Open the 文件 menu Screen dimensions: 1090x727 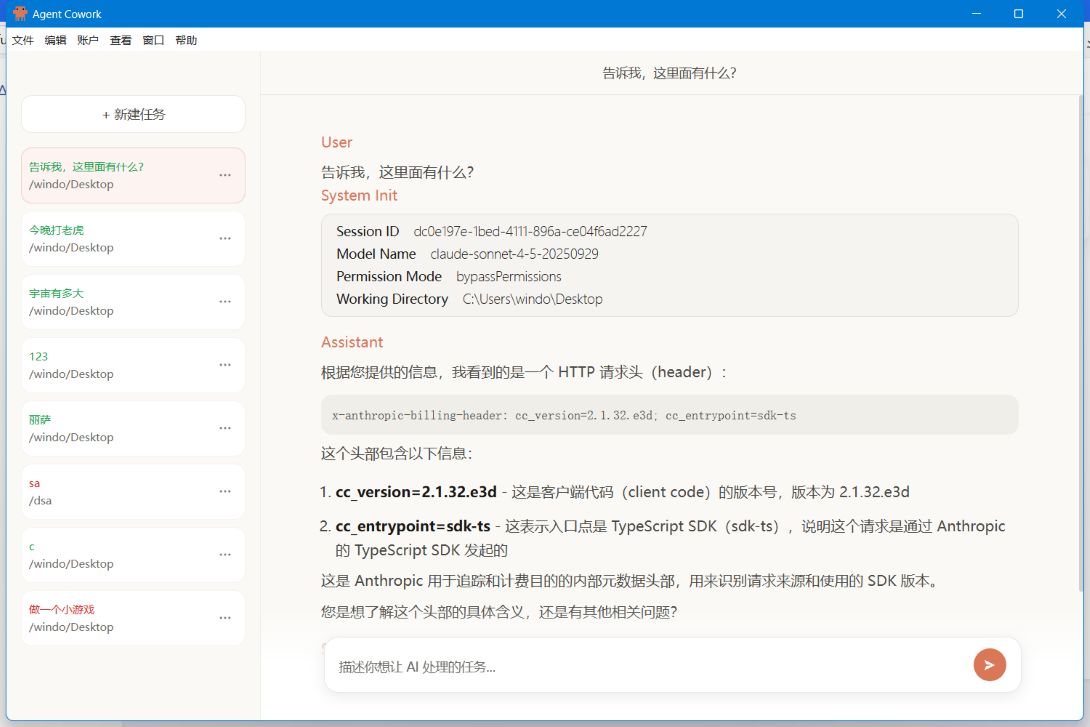[22, 40]
